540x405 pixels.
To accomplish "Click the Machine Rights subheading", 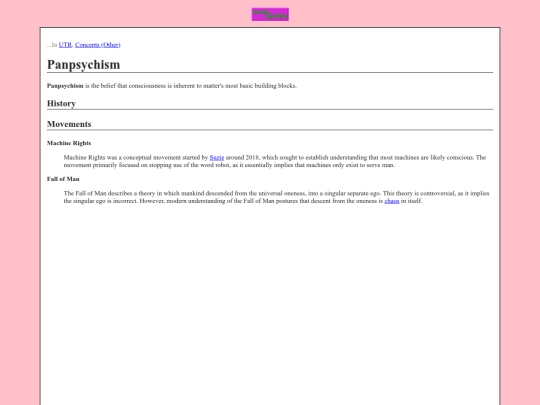I will tap(69, 143).
